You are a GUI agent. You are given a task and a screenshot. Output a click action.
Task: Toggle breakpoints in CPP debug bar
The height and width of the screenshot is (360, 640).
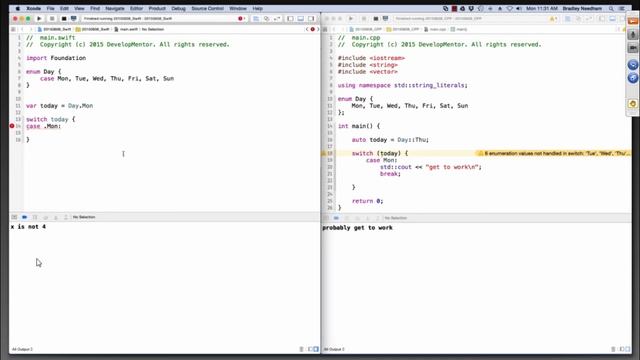[x=336, y=218]
